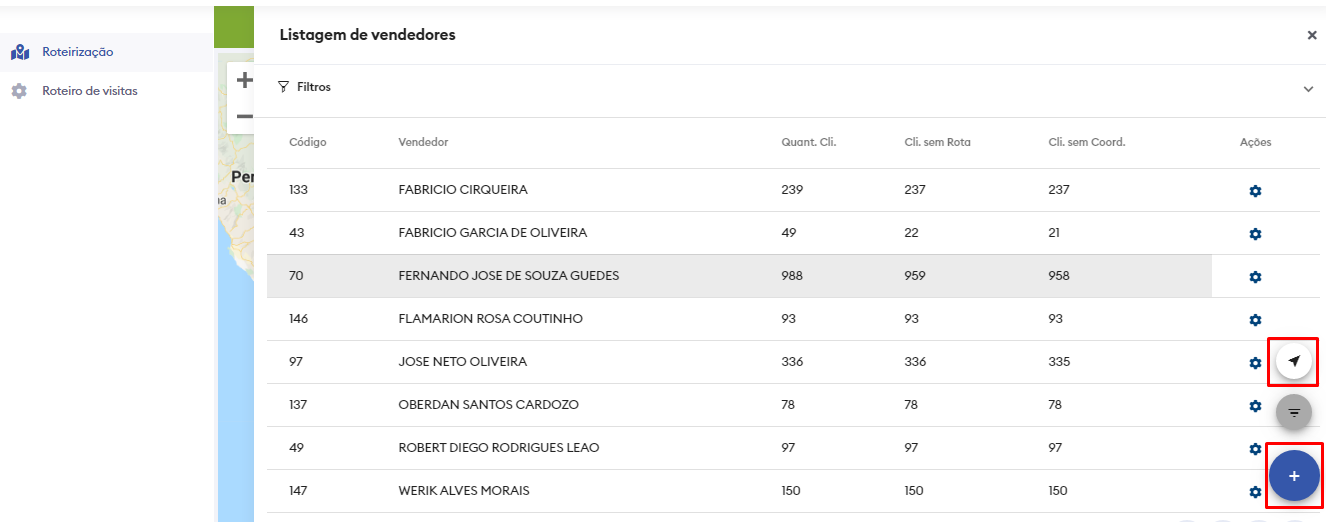Close the Listagem de vendedores panel

coord(1312,35)
